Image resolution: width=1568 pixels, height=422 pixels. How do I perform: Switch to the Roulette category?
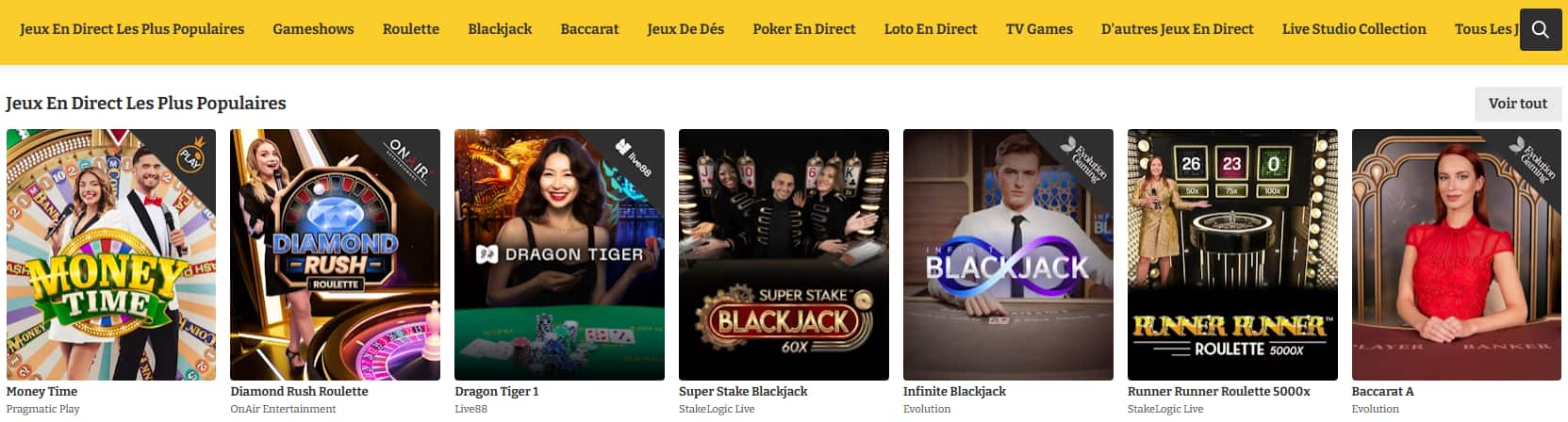pyautogui.click(x=411, y=29)
